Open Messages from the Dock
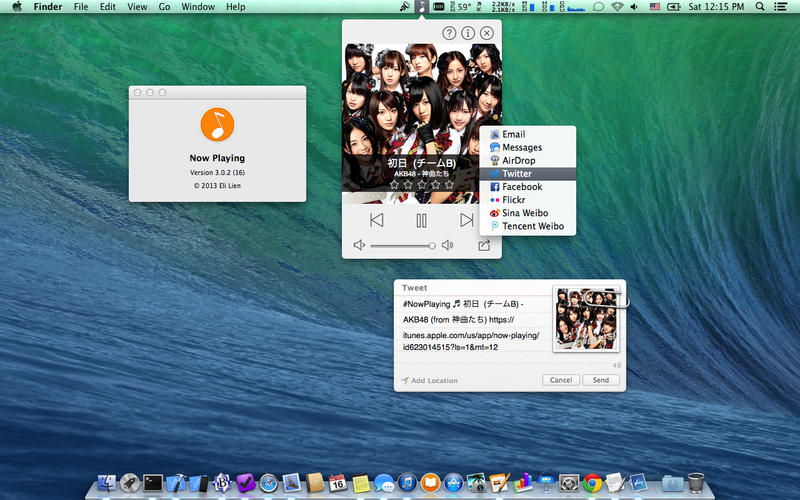The image size is (800, 500). coord(384,482)
